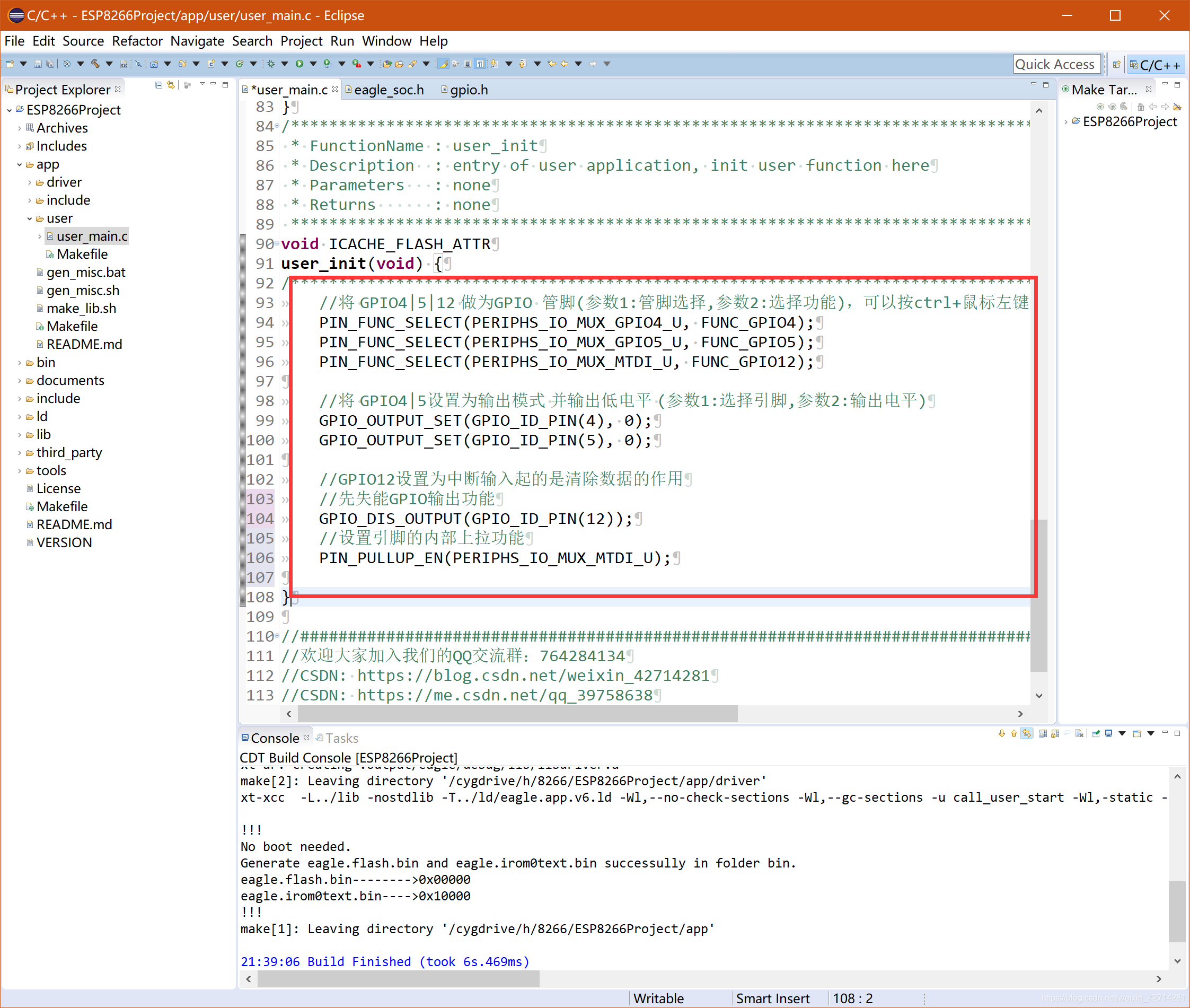Select gen_misc.bat in Project Explorer
Image resolution: width=1190 pixels, height=1008 pixels.
point(86,273)
